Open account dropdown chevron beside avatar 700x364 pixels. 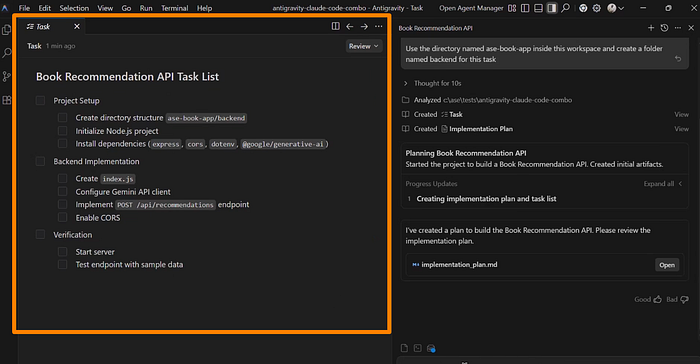coord(621,8)
